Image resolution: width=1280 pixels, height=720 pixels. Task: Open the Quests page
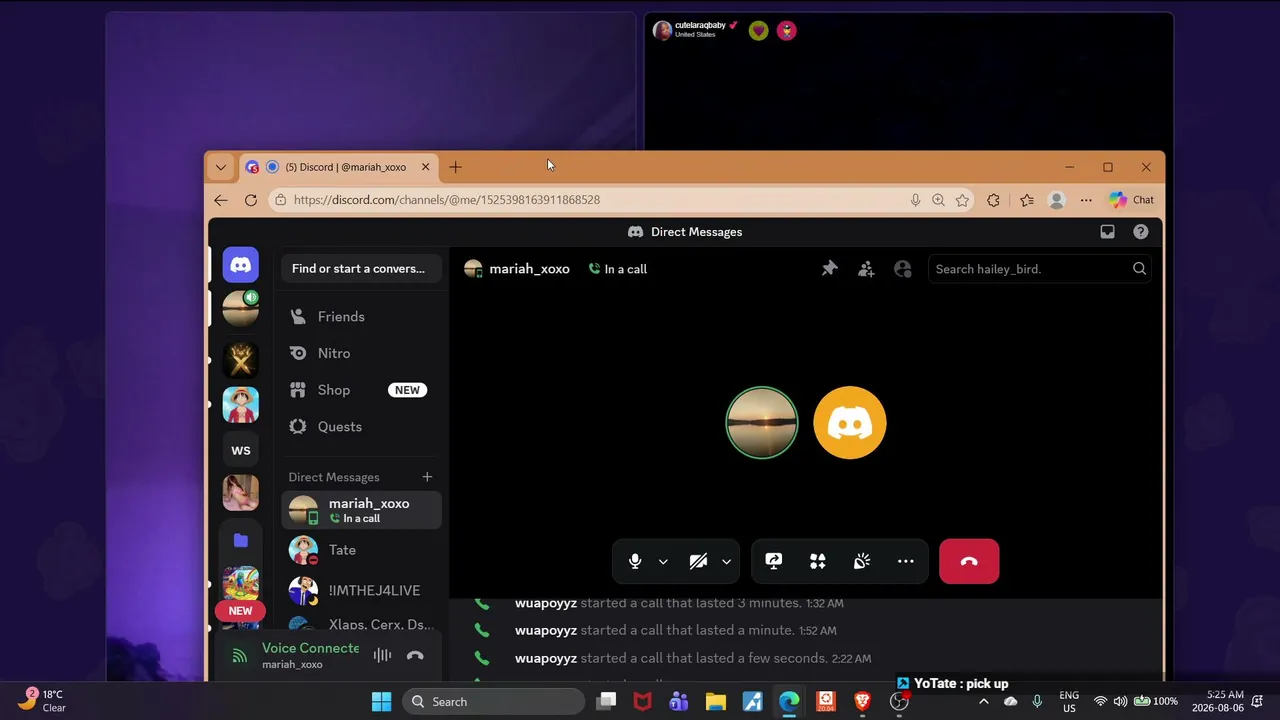tap(360, 426)
